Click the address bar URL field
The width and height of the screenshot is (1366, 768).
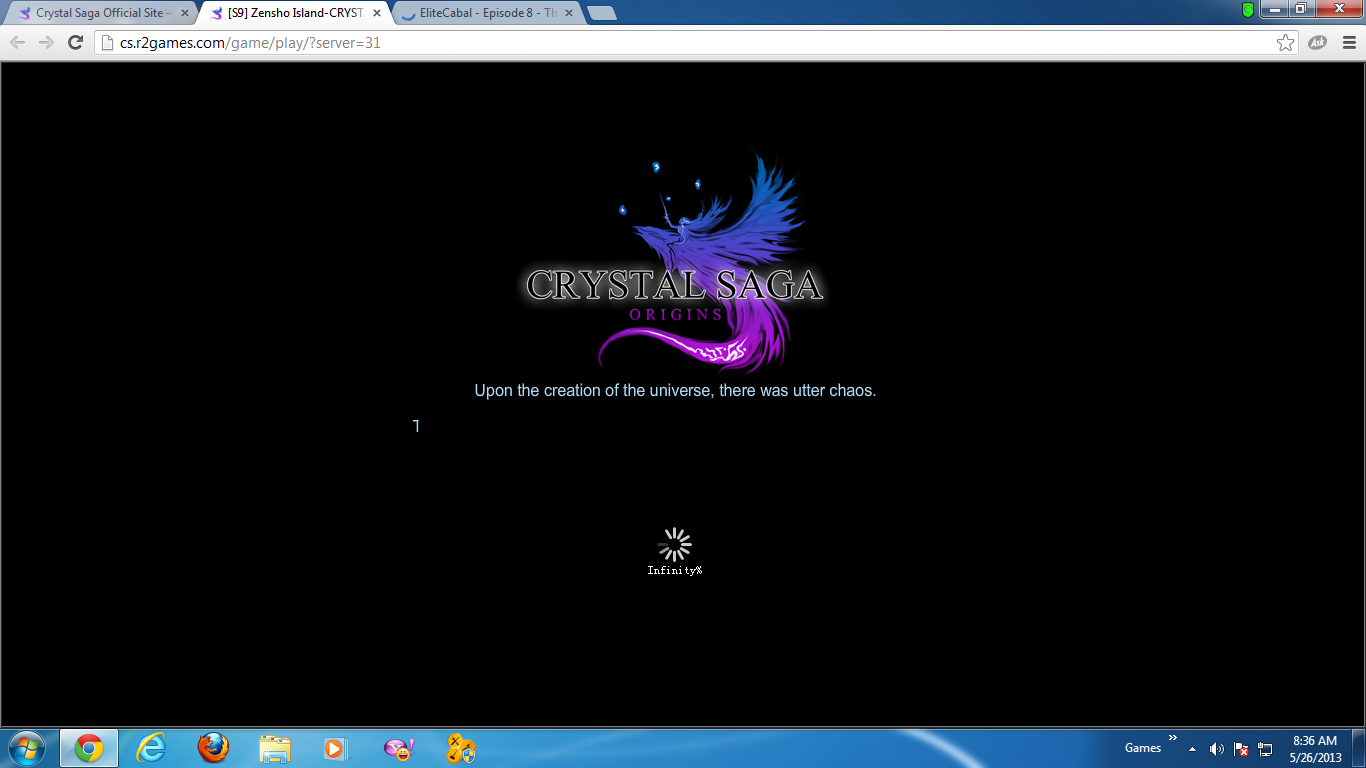680,43
